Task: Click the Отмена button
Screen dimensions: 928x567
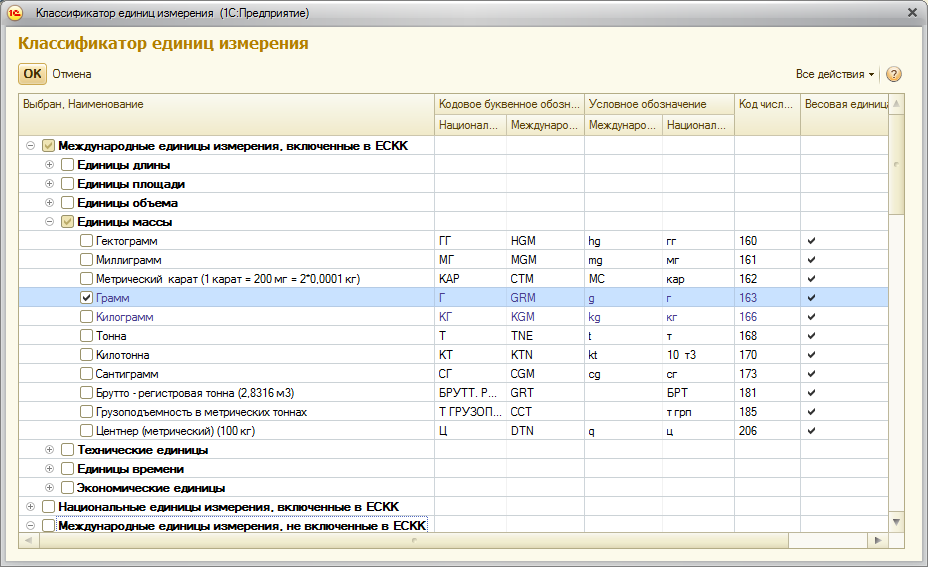Action: click(72, 74)
